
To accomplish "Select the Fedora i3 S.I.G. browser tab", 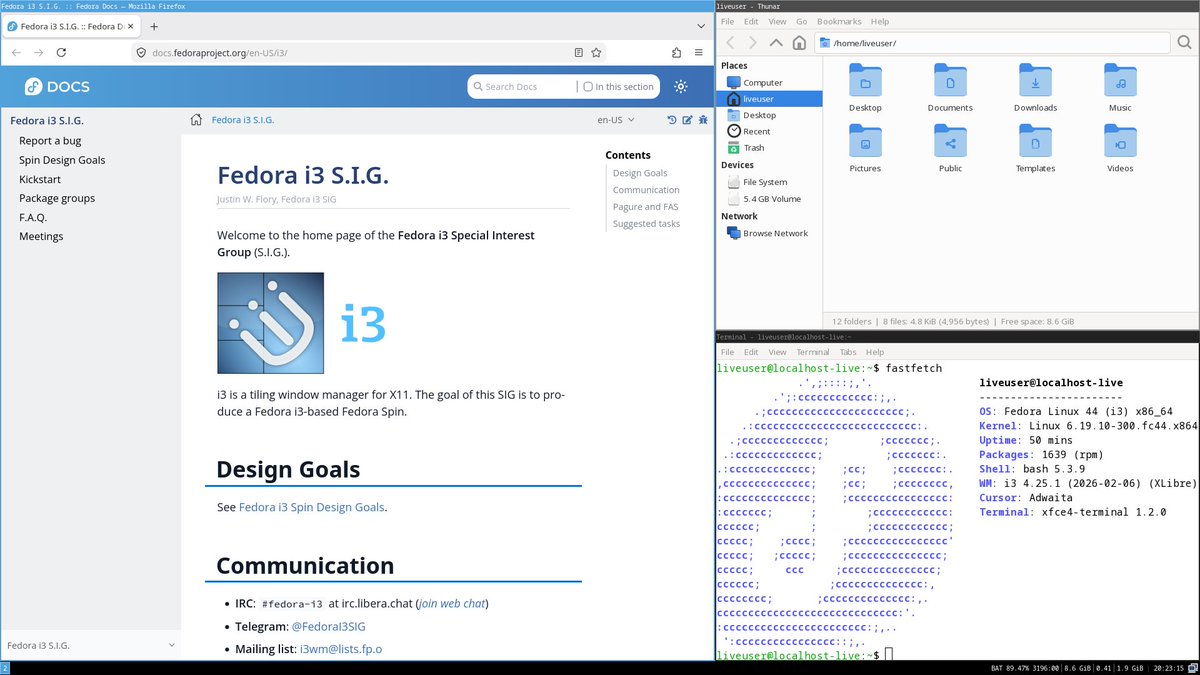I will click(71, 26).
